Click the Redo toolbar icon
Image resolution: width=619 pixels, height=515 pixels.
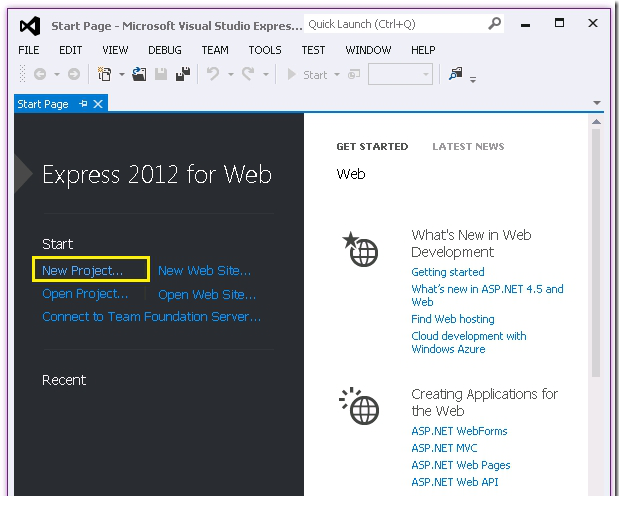coord(248,74)
